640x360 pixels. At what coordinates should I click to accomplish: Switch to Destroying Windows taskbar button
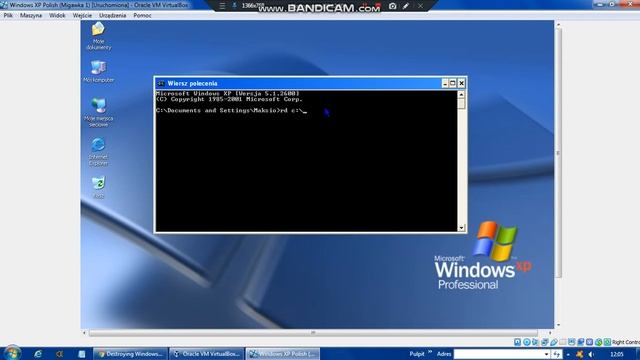130,354
